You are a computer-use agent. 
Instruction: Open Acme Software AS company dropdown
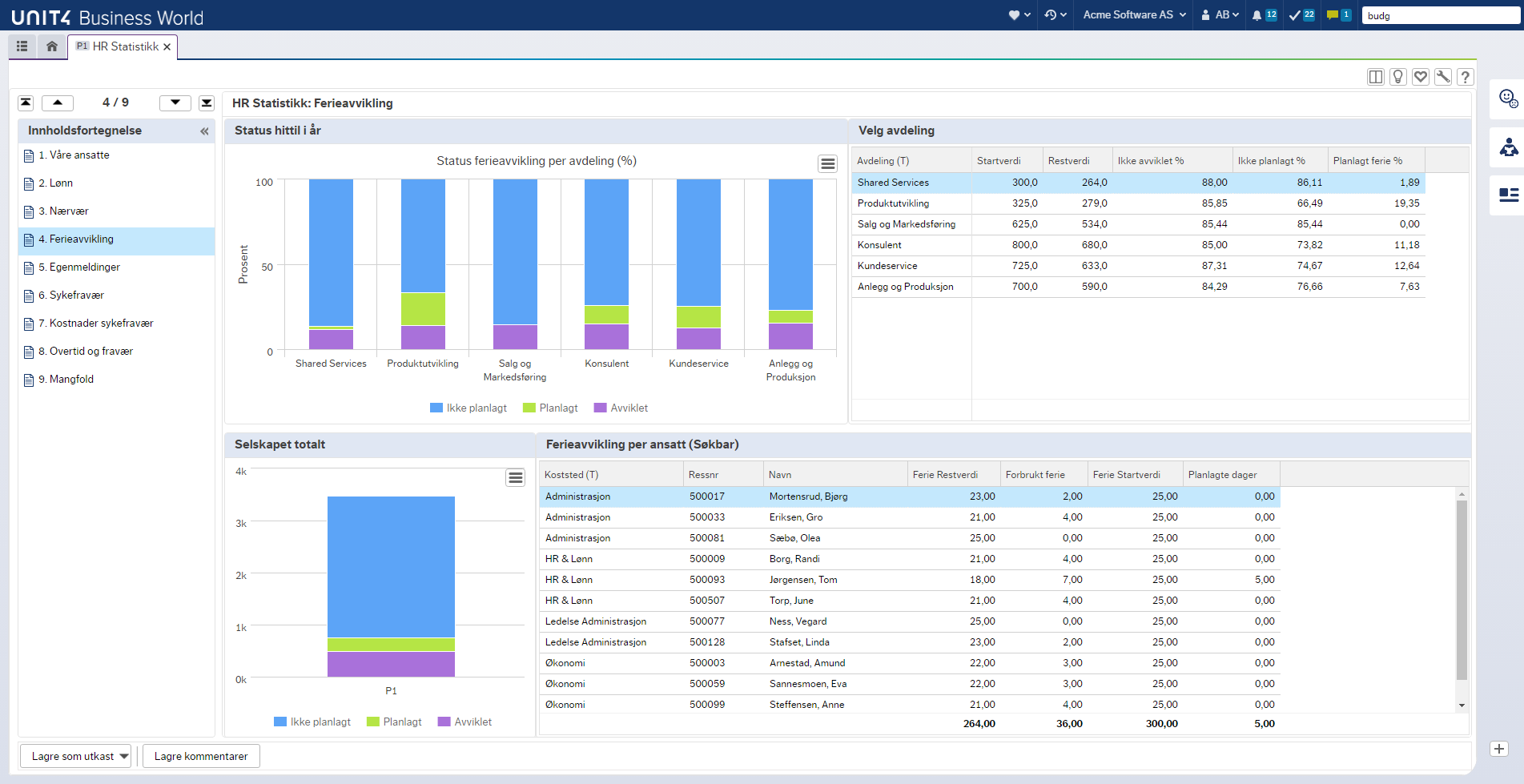click(x=1134, y=14)
